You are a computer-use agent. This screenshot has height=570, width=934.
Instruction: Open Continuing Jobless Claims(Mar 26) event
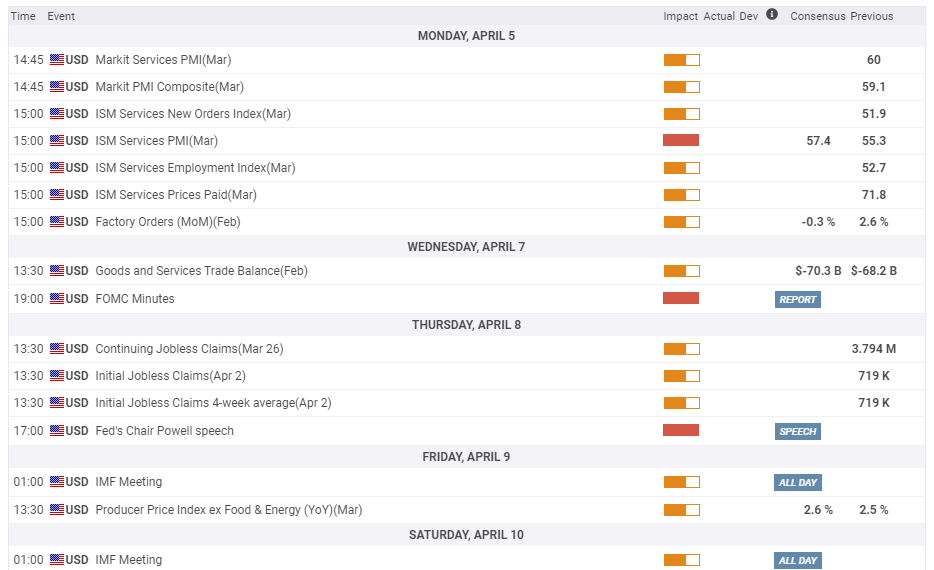coord(188,349)
